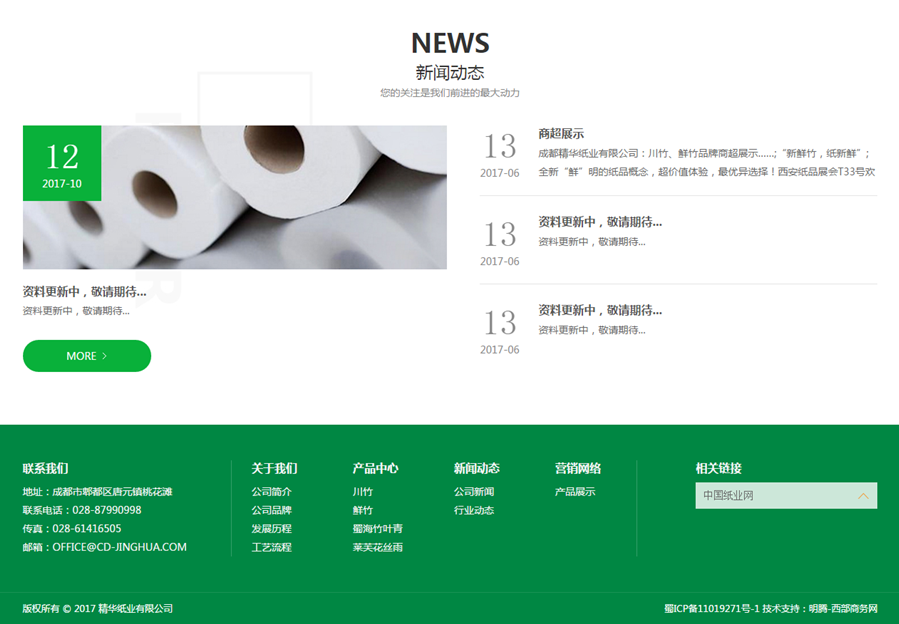Image resolution: width=899 pixels, height=624 pixels.
Task: Select 公司品牌 footer link
Action: tap(271, 510)
